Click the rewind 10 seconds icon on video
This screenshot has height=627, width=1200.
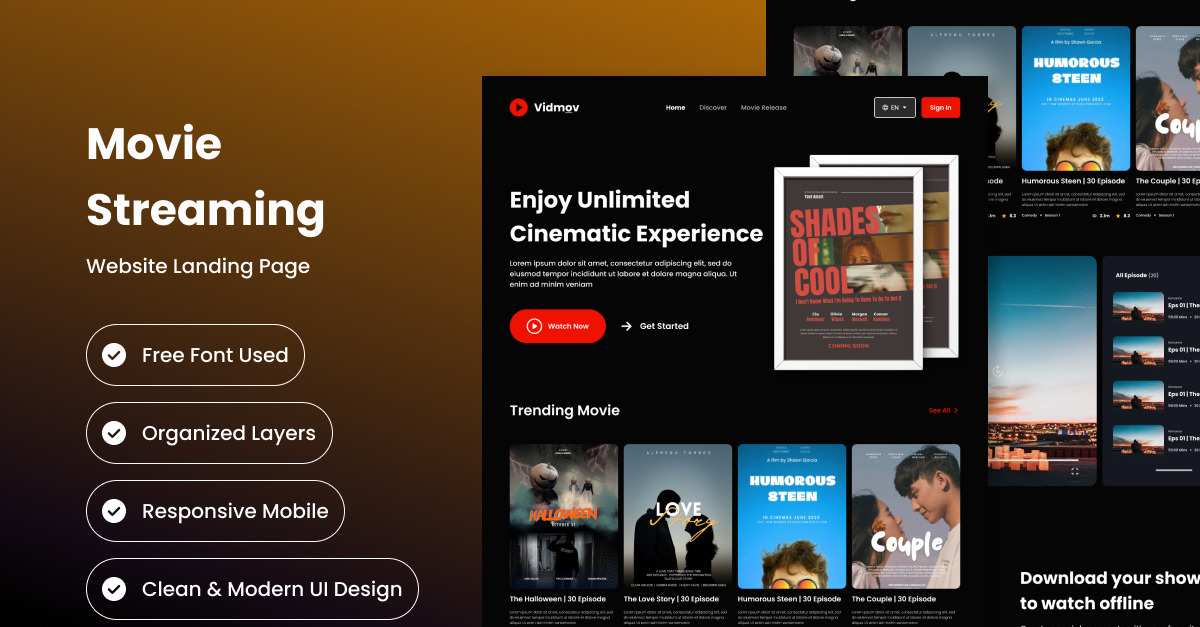tap(997, 371)
